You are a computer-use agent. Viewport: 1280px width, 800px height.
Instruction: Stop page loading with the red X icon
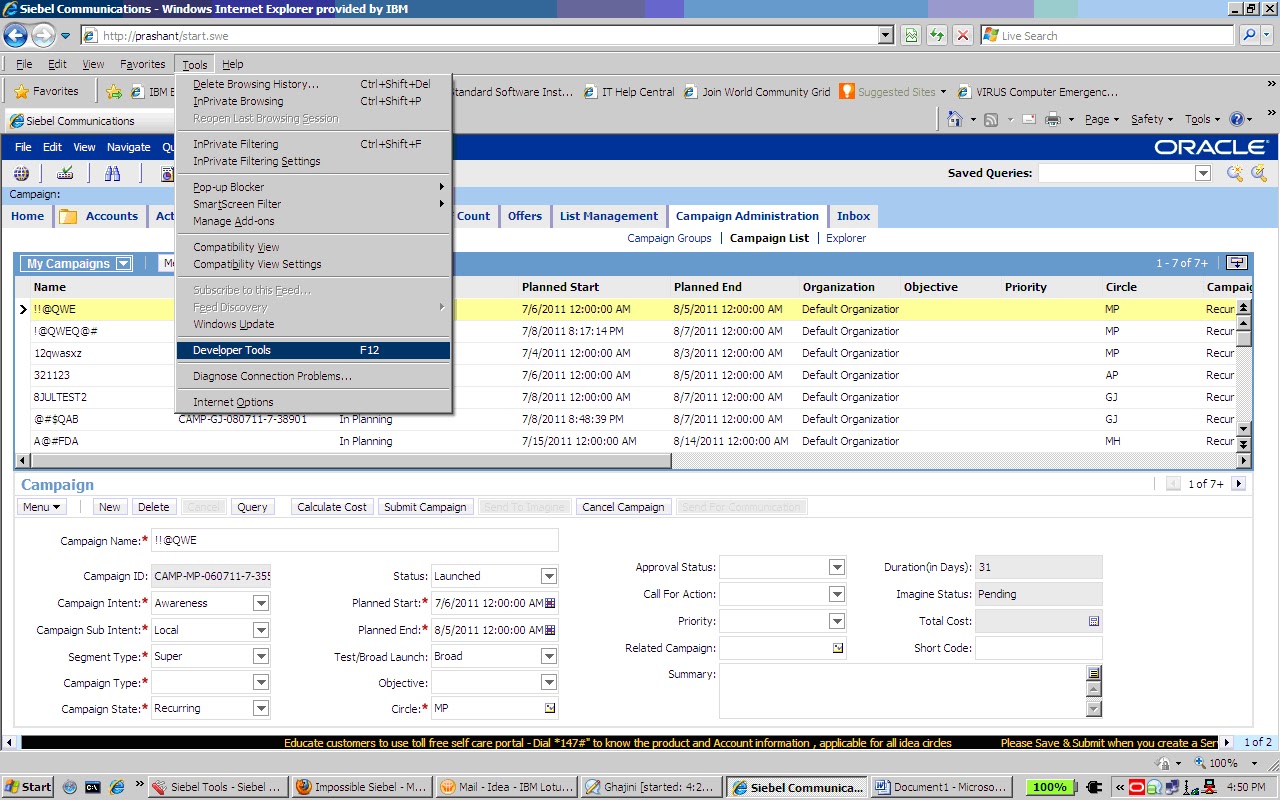pyautogui.click(x=962, y=35)
